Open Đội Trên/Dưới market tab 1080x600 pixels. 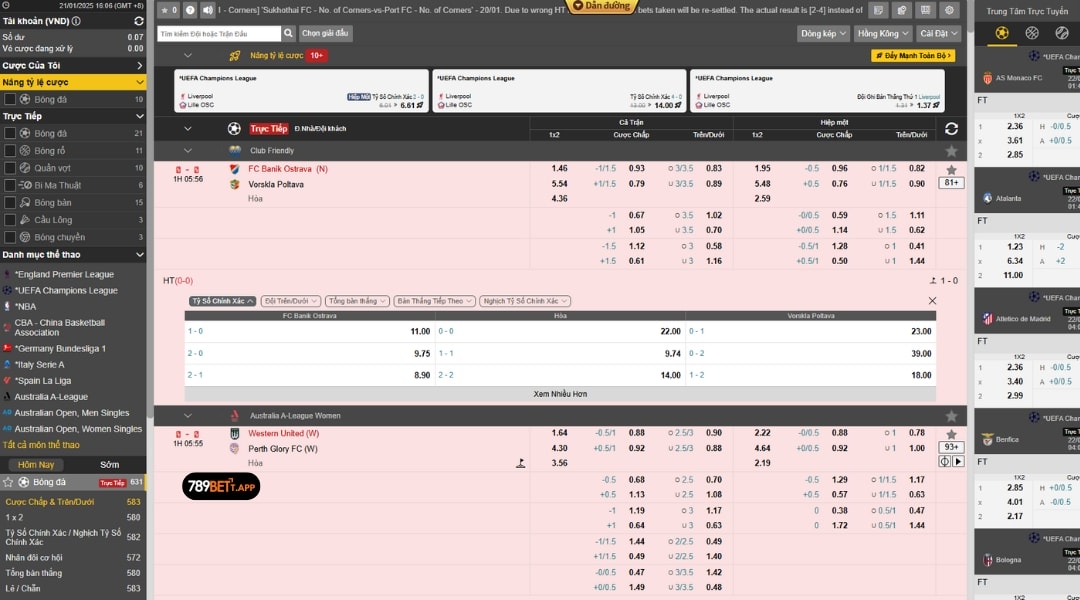(x=291, y=301)
